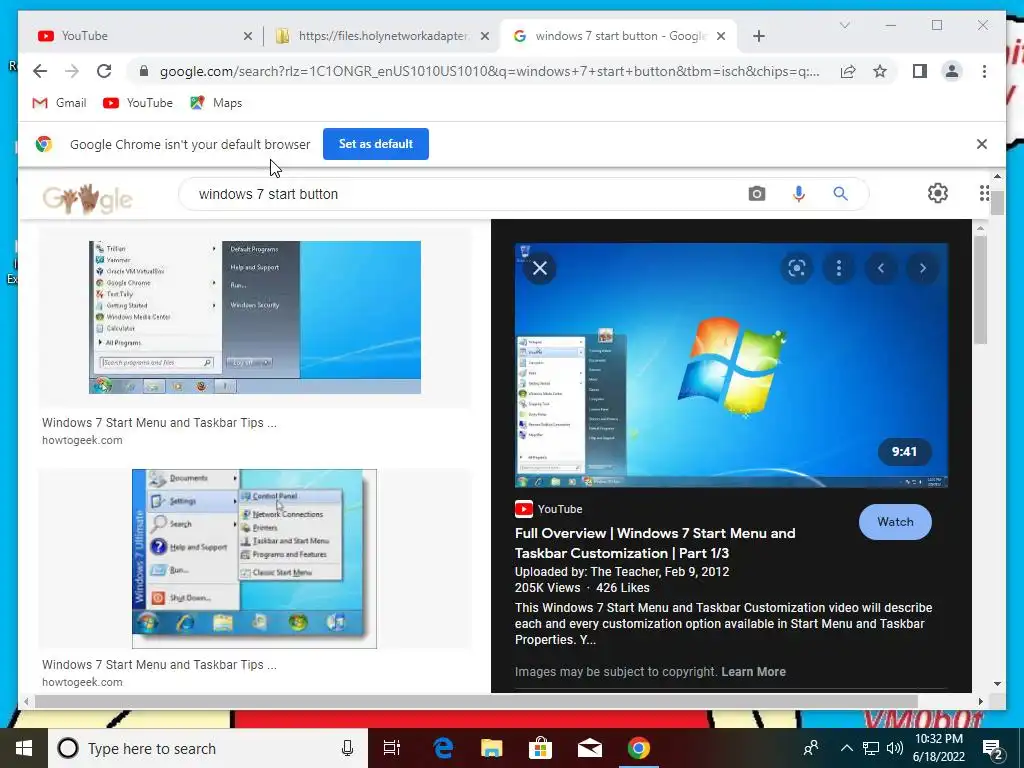Open more options on the preview image
This screenshot has height=768, width=1024.
pos(839,268)
